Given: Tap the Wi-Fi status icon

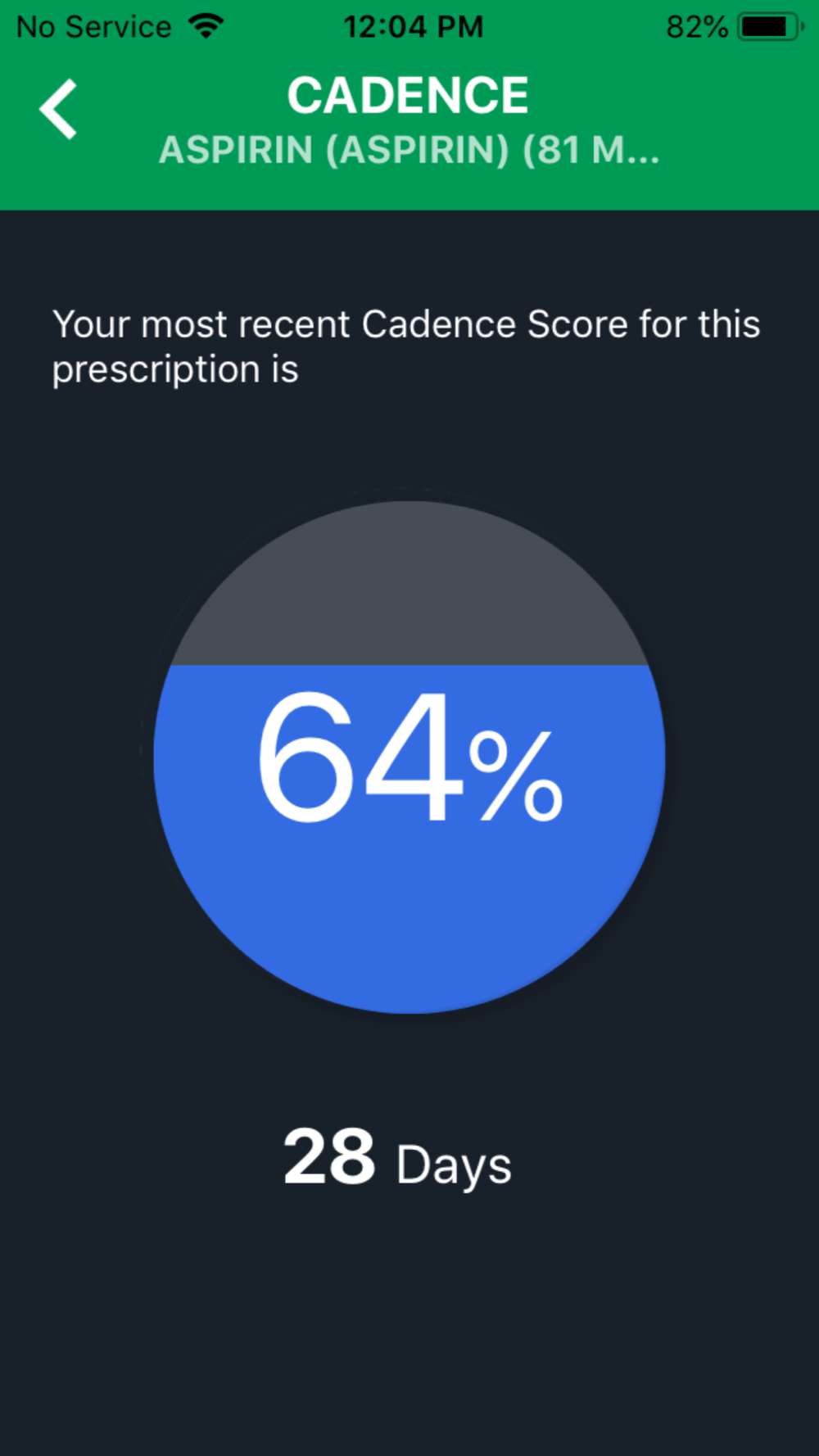Looking at the screenshot, I should click(x=206, y=26).
